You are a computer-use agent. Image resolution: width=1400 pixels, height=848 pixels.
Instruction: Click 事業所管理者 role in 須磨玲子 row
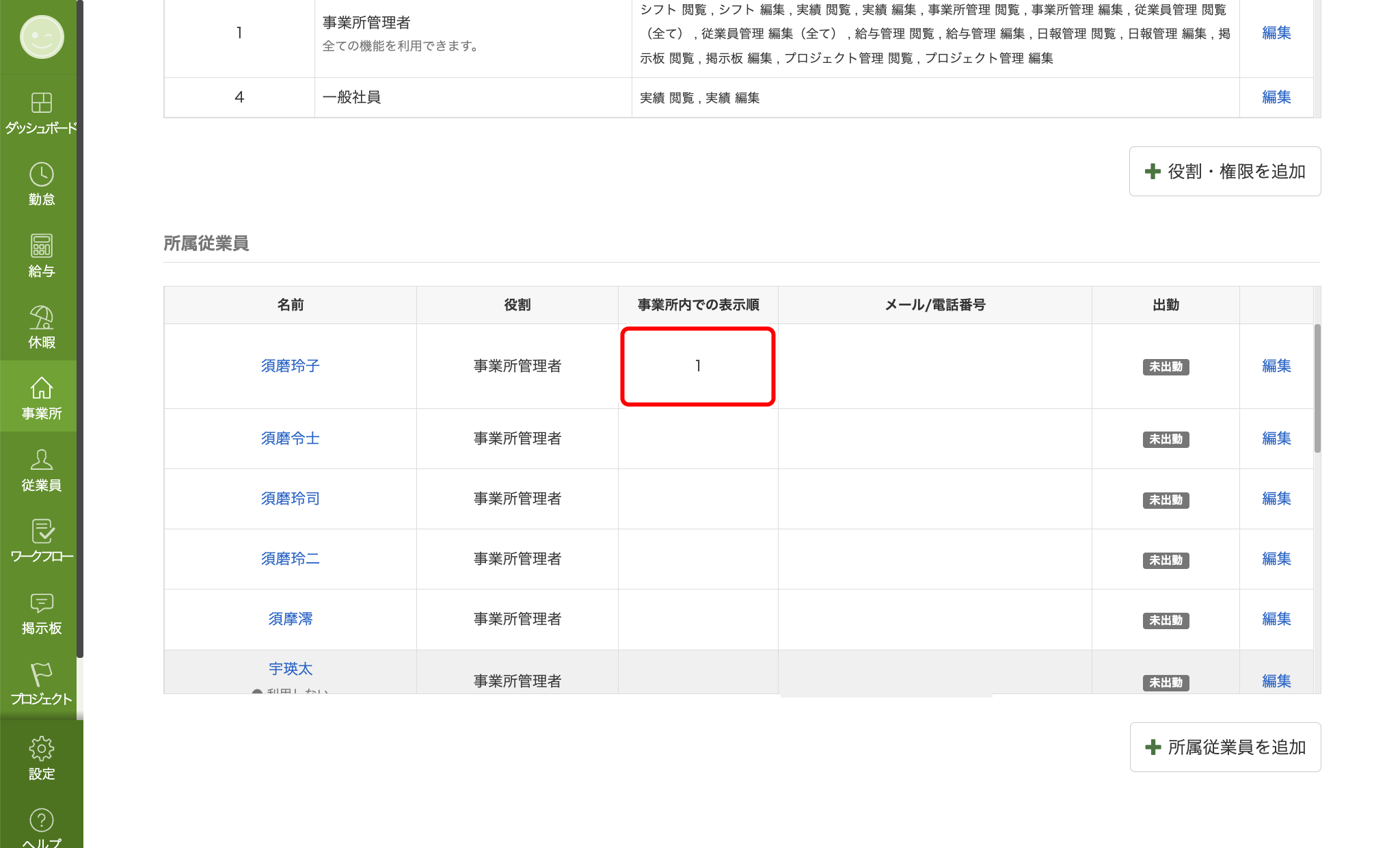(517, 366)
